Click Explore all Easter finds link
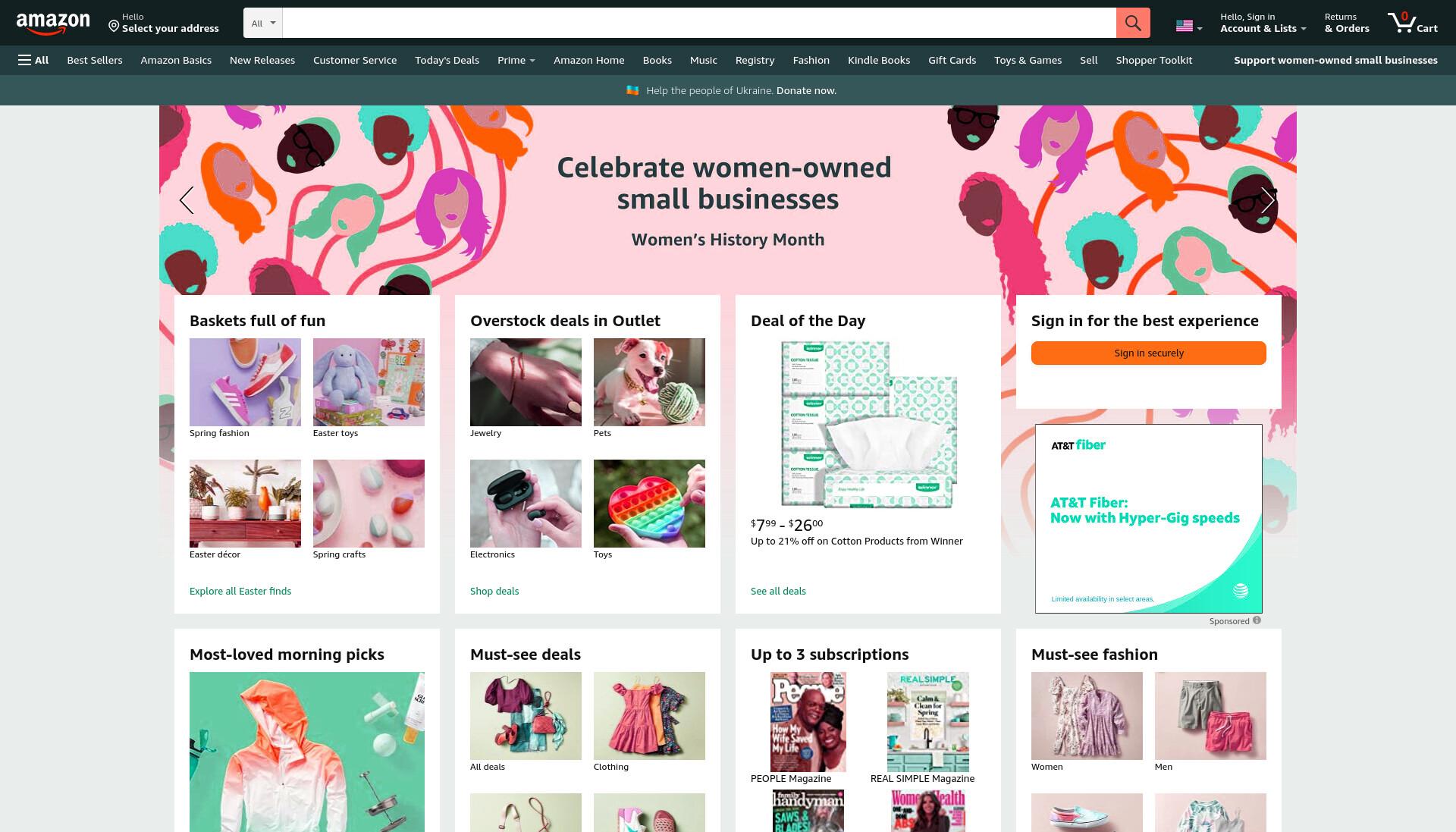This screenshot has height=832, width=1456. [240, 591]
